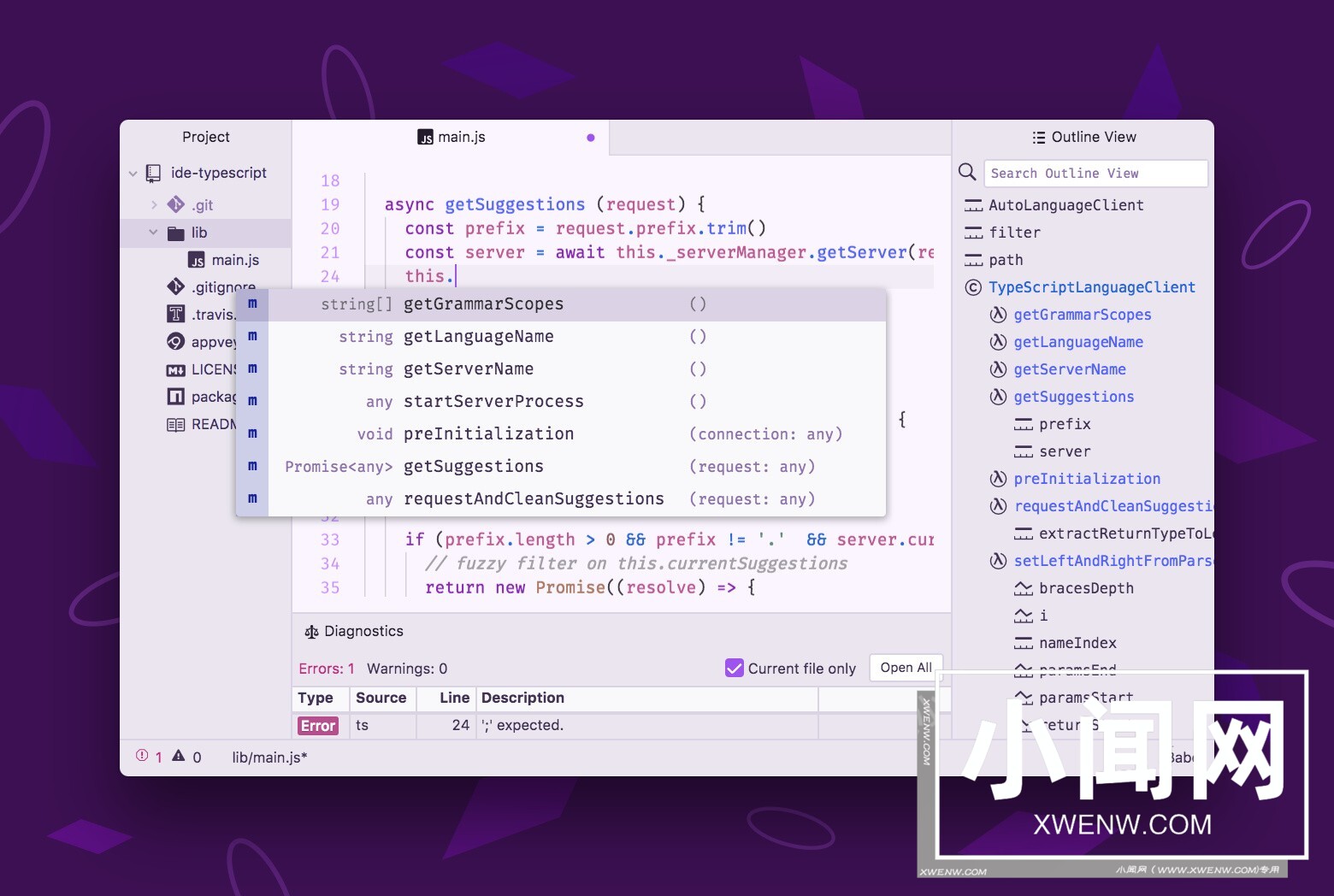Switch to the main.js editor tab
The height and width of the screenshot is (896, 1334).
coord(451,138)
